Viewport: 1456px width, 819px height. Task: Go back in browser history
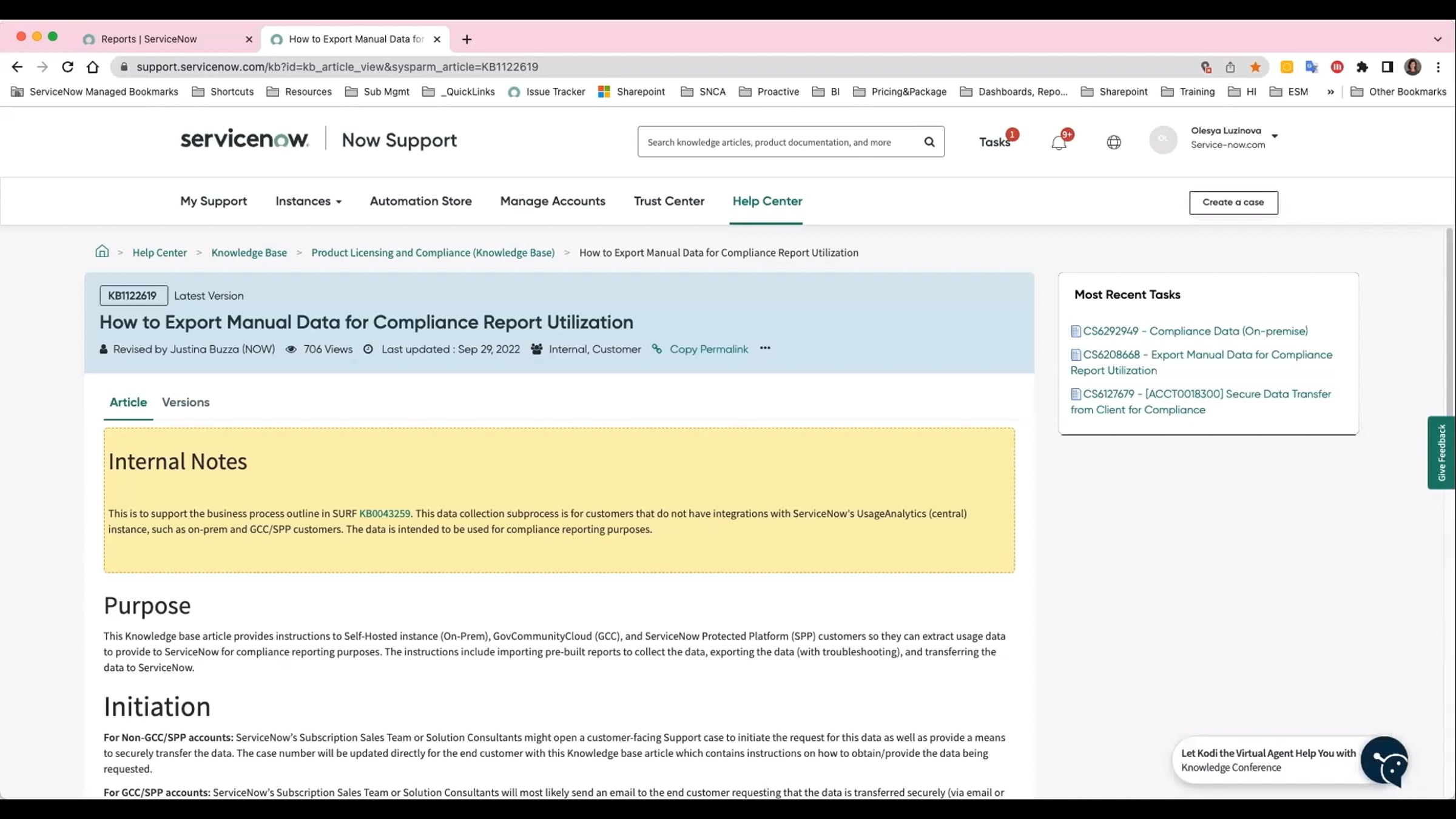17,67
